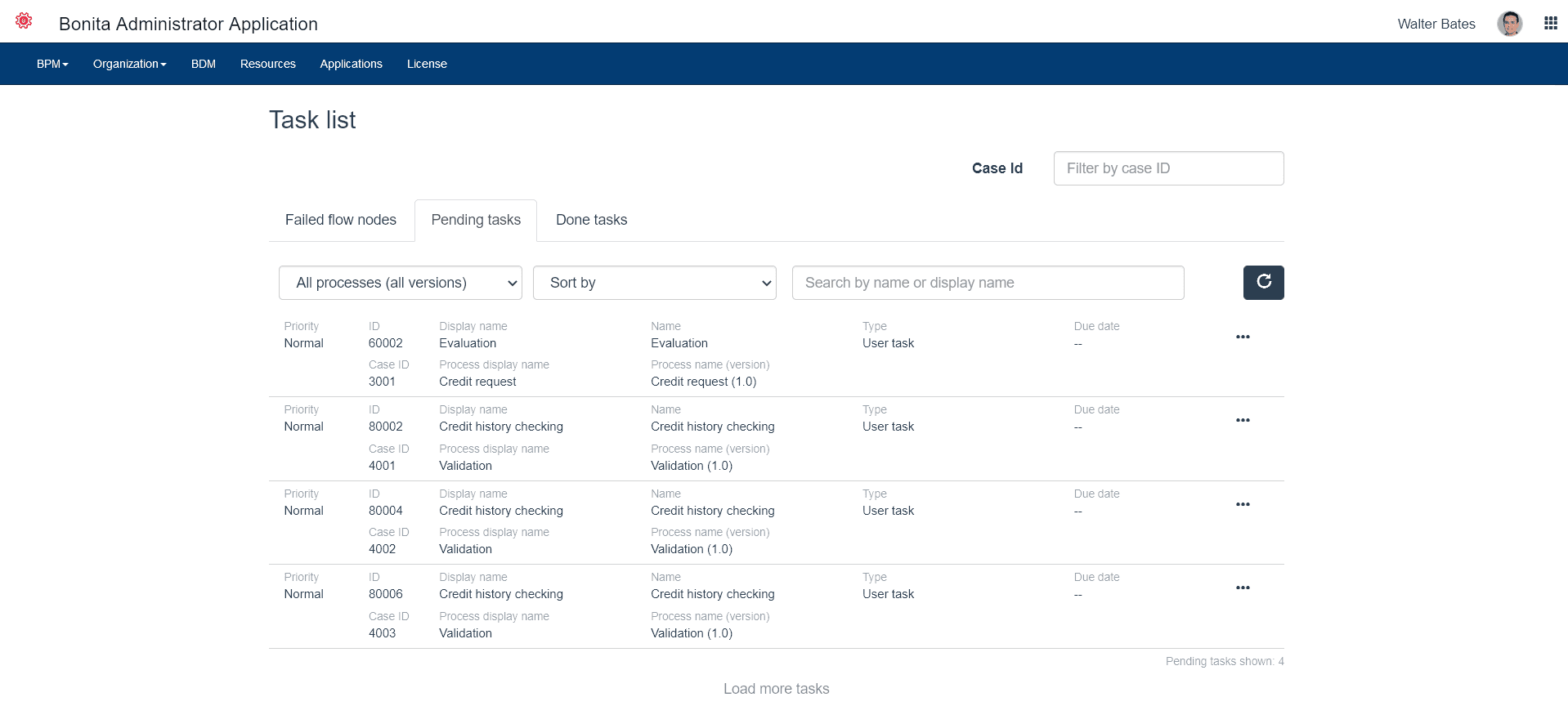Open the application grid launcher icon
1568x706 pixels.
point(1550,23)
